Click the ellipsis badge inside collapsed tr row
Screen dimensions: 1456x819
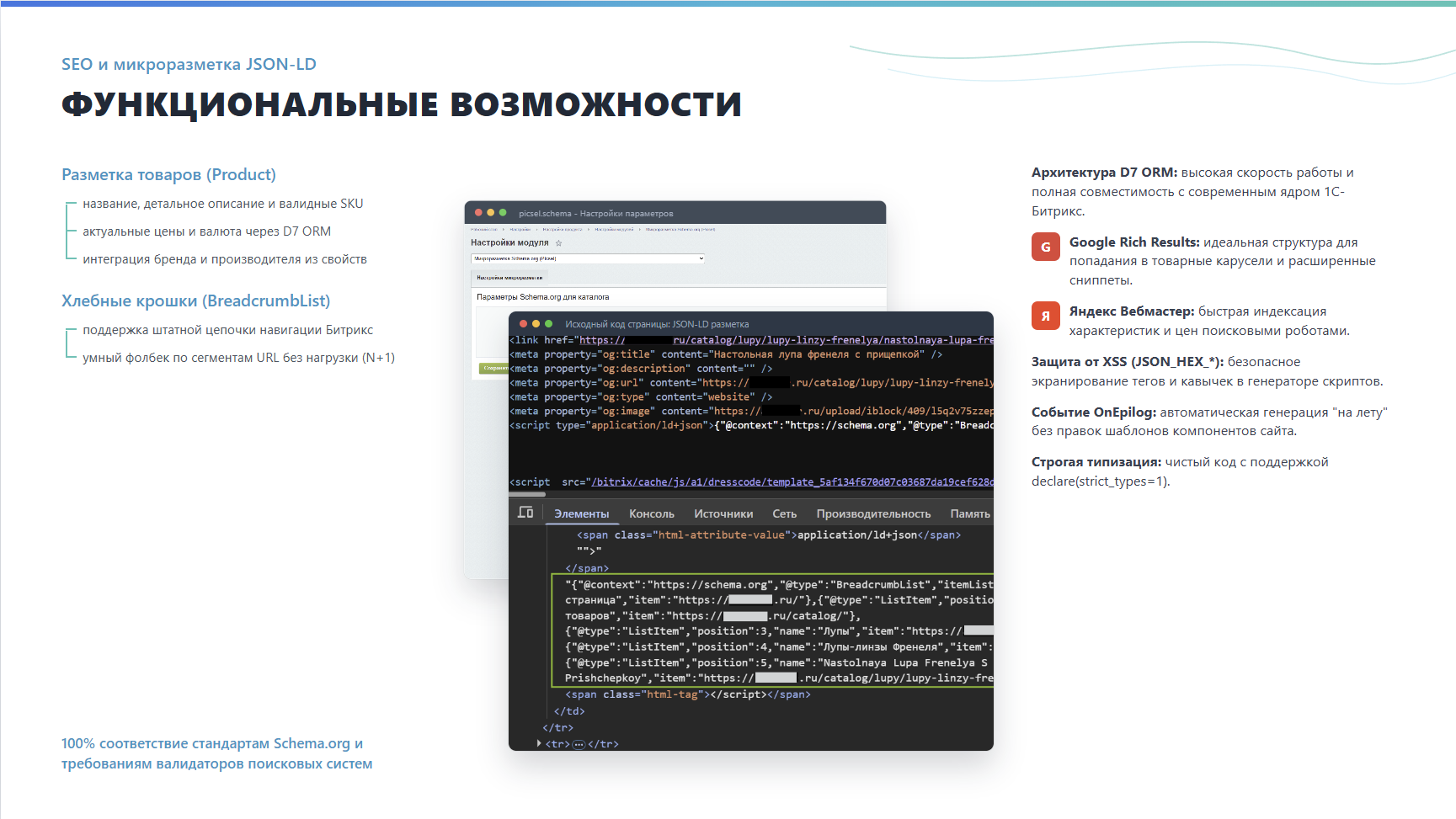coord(579,744)
